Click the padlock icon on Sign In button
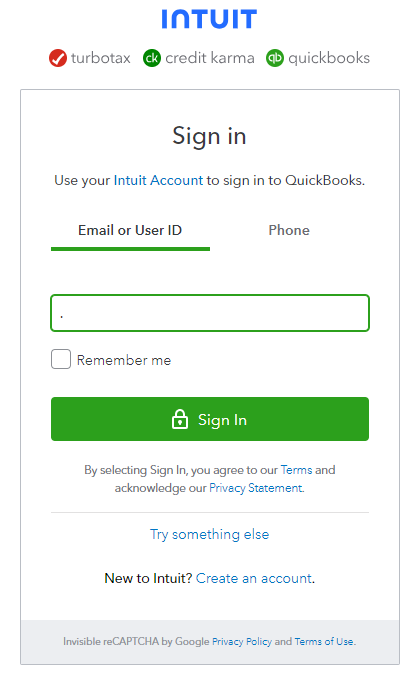The height and width of the screenshot is (673, 412). (180, 419)
